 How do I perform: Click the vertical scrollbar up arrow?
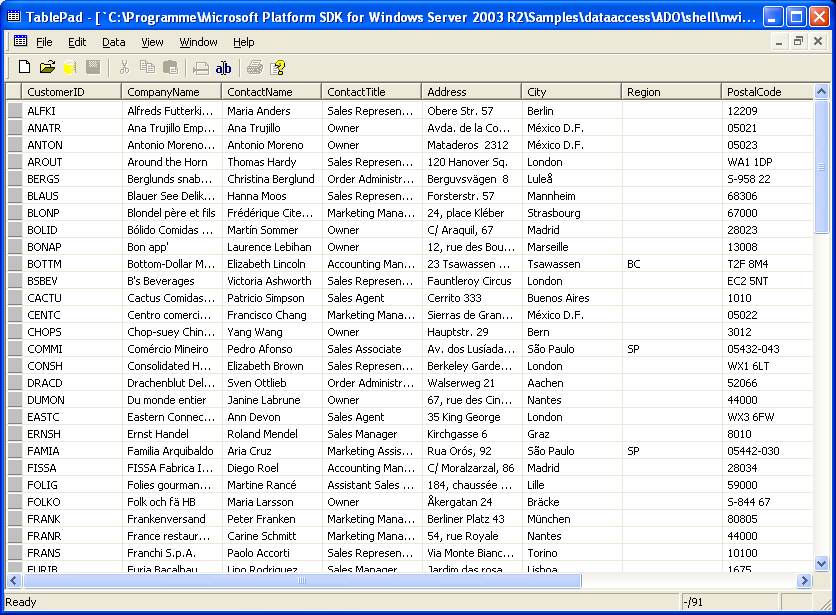point(822,92)
